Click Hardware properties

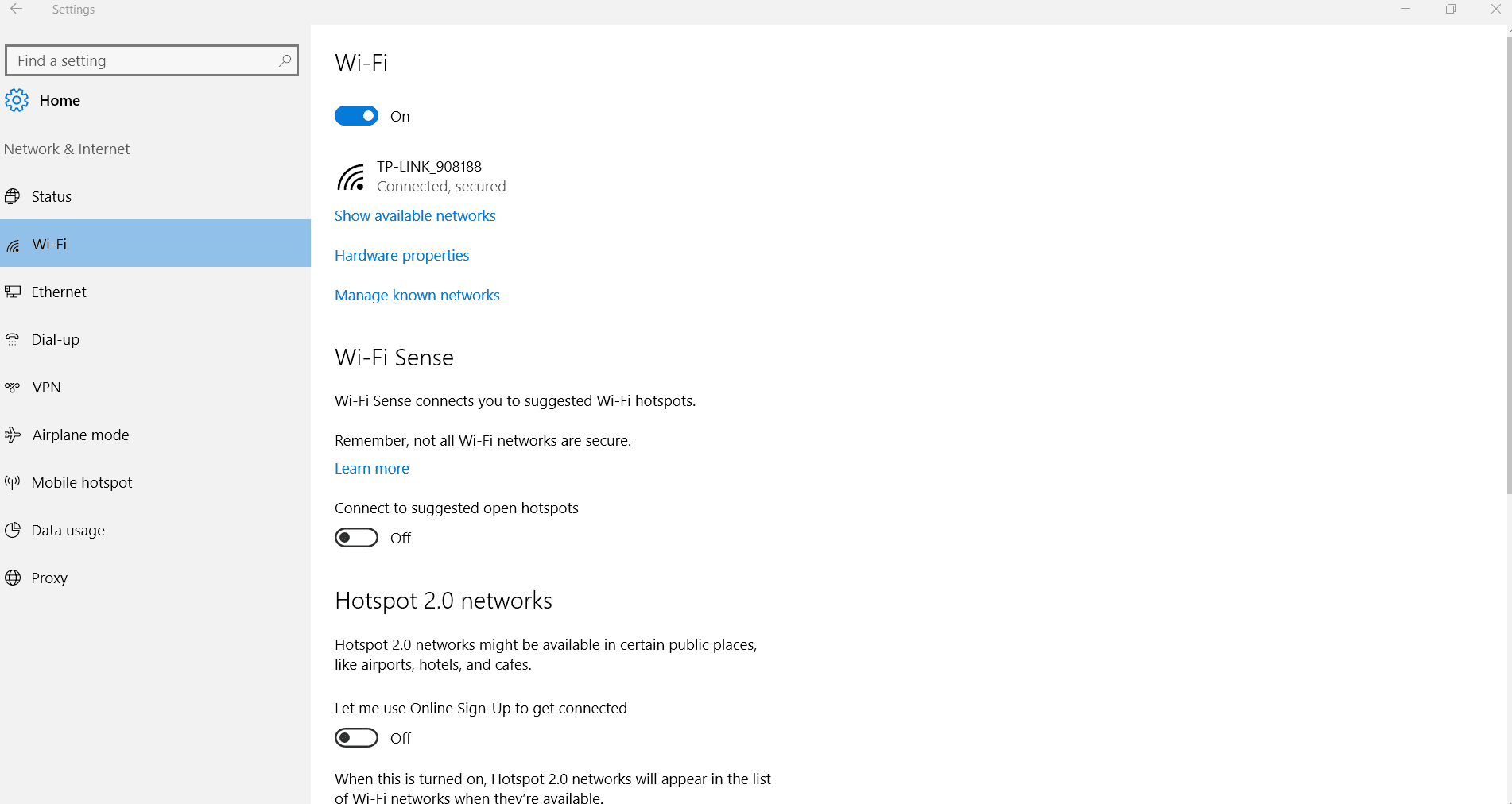point(401,255)
